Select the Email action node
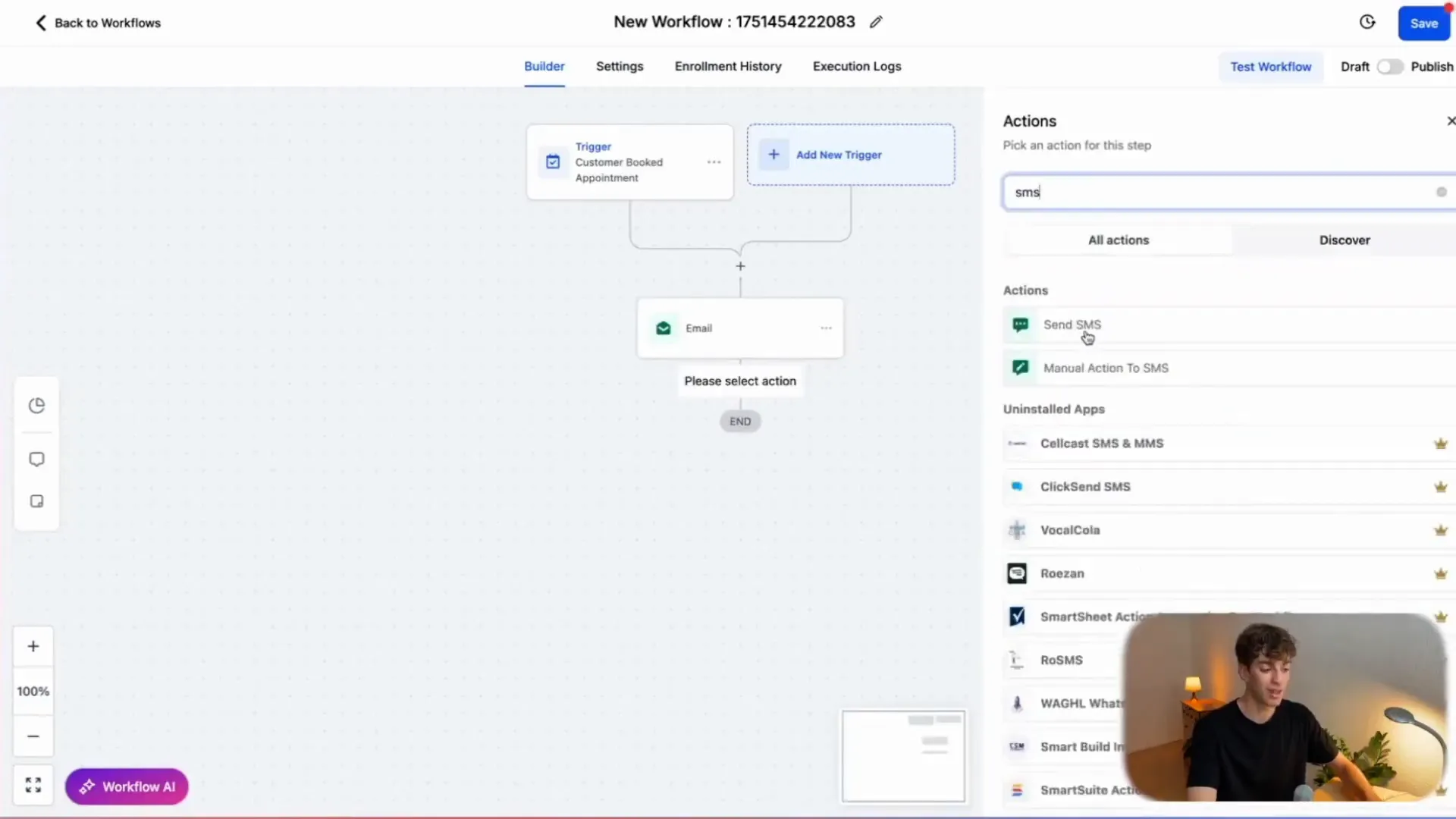This screenshot has height=819, width=1456. [740, 328]
